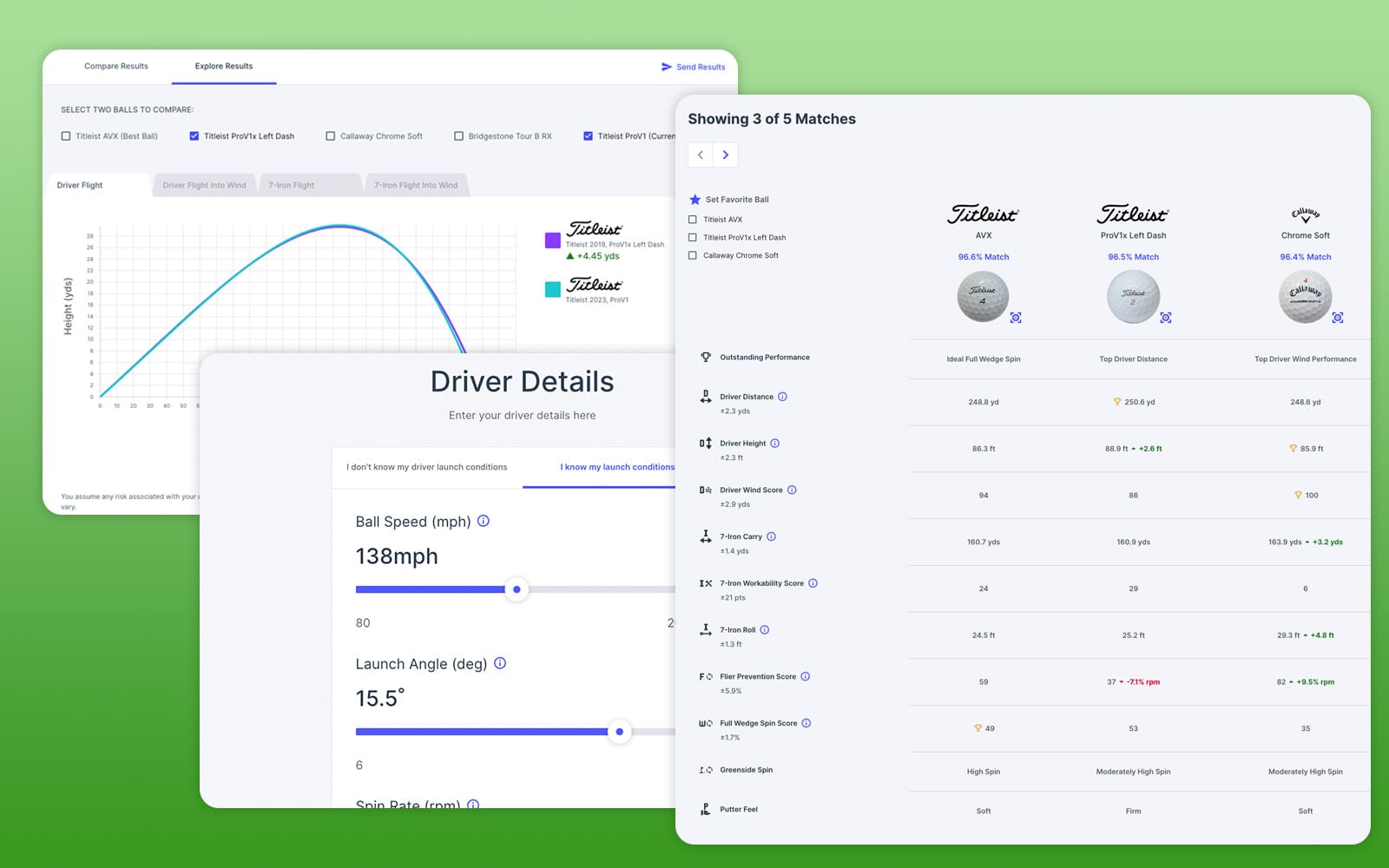Select "I don't know my driver launch conditions"
This screenshot has width=1389, height=868.
[x=427, y=467]
